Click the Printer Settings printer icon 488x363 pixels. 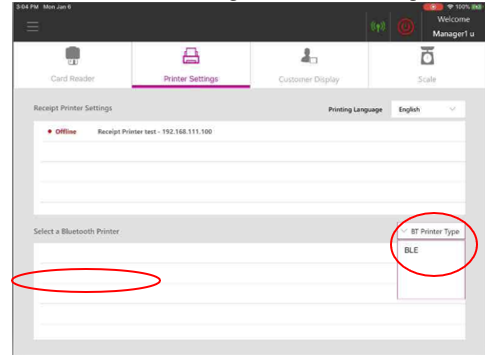coord(191,55)
